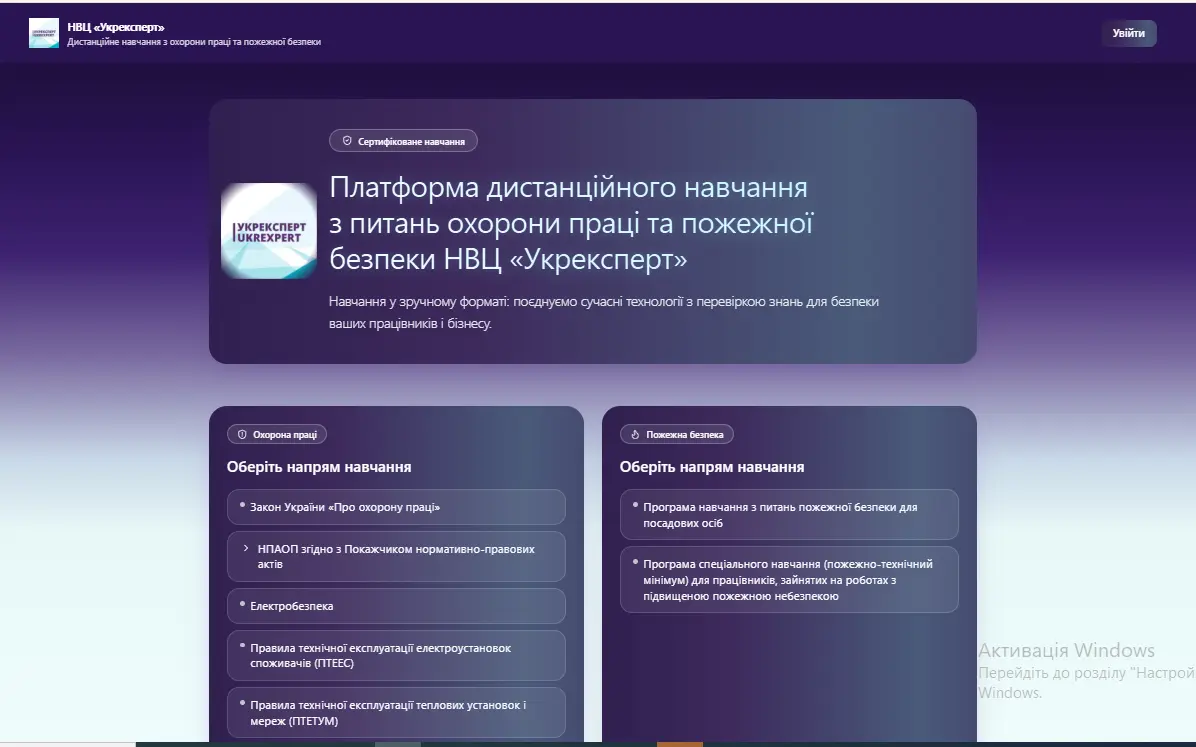Open Закон України «Про охорону праці» course

[x=396, y=507]
